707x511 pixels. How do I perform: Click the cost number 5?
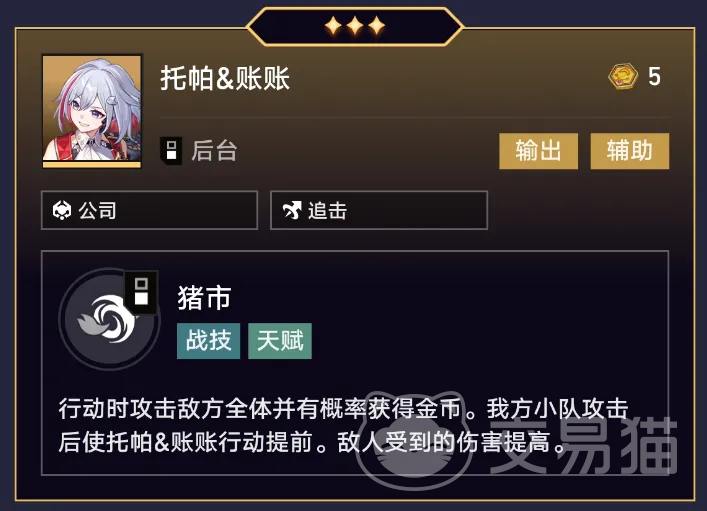654,76
